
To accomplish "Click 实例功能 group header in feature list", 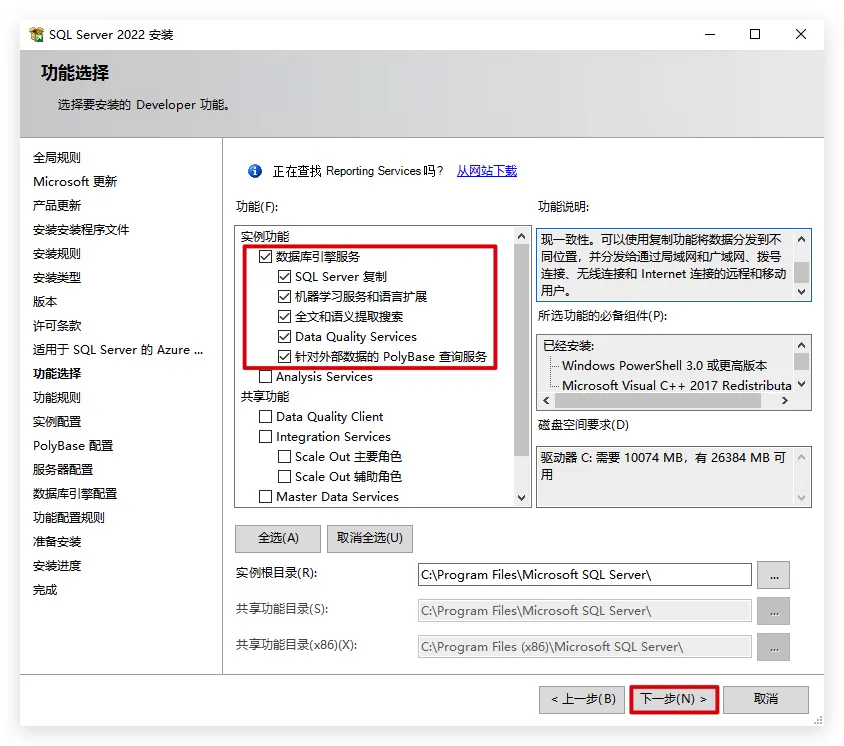I will coord(264,236).
